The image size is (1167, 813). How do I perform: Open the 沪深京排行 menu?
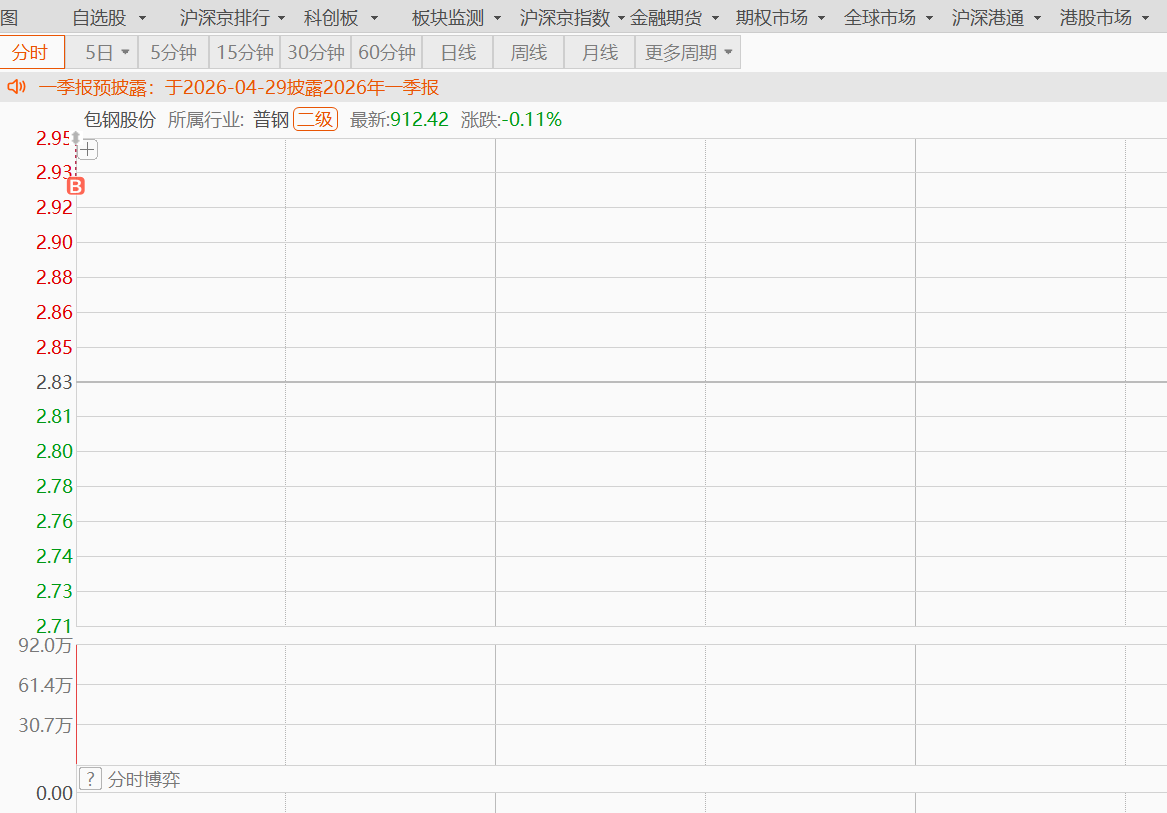tap(232, 17)
